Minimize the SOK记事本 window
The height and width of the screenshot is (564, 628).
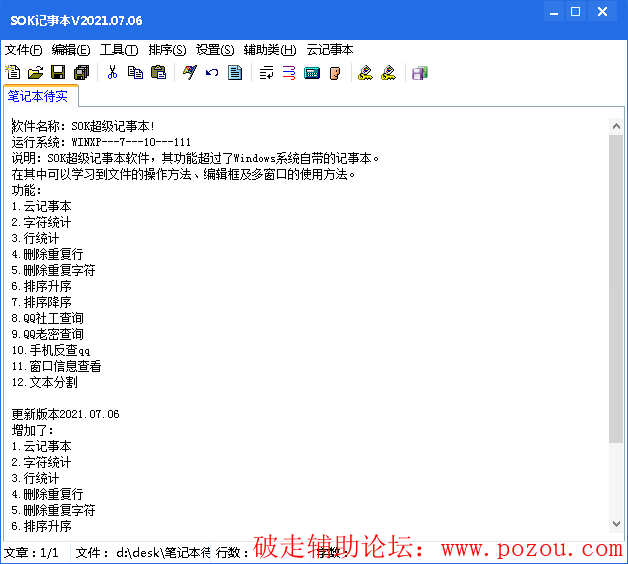554,12
